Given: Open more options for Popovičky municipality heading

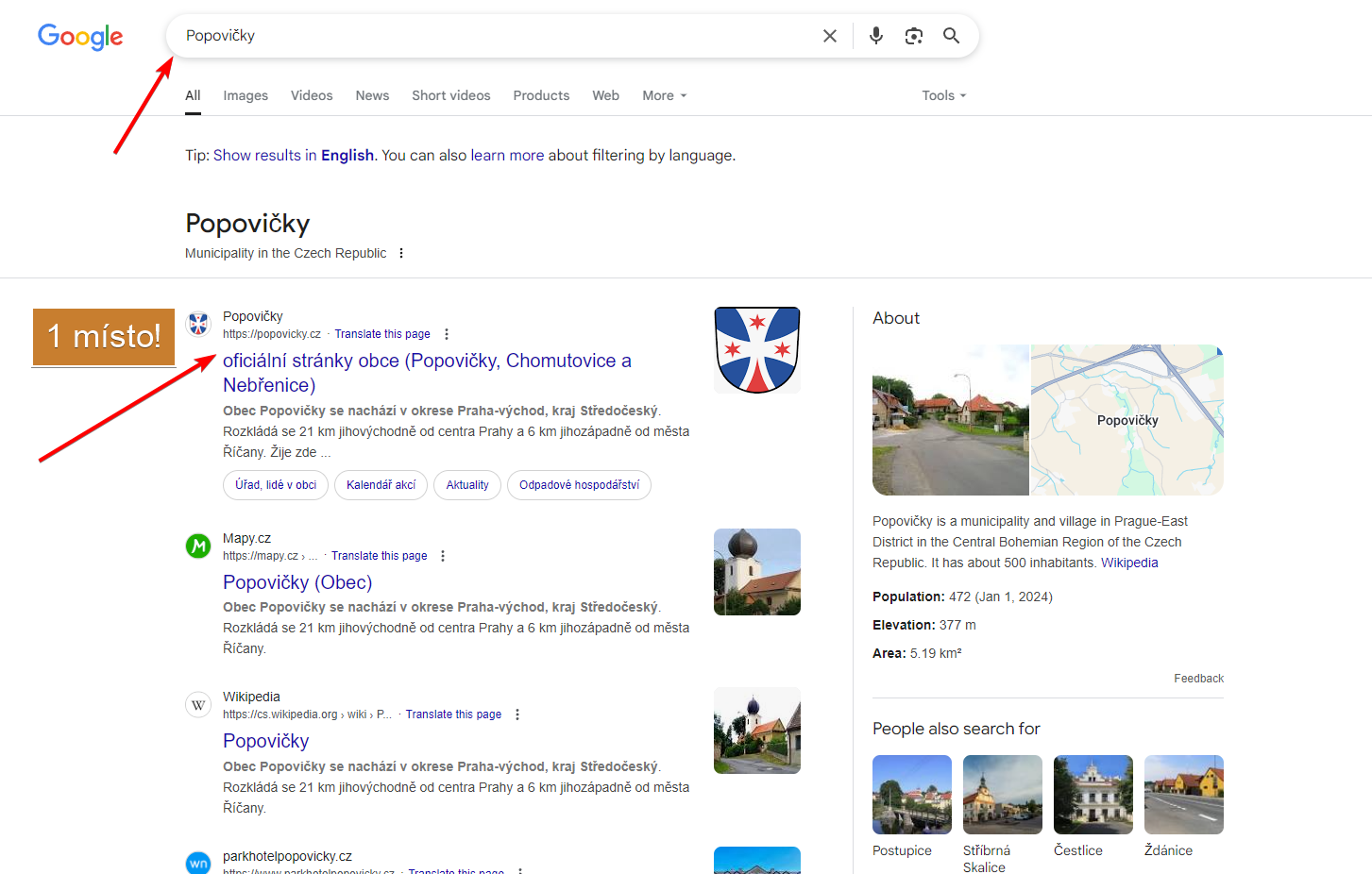Looking at the screenshot, I should 401,253.
